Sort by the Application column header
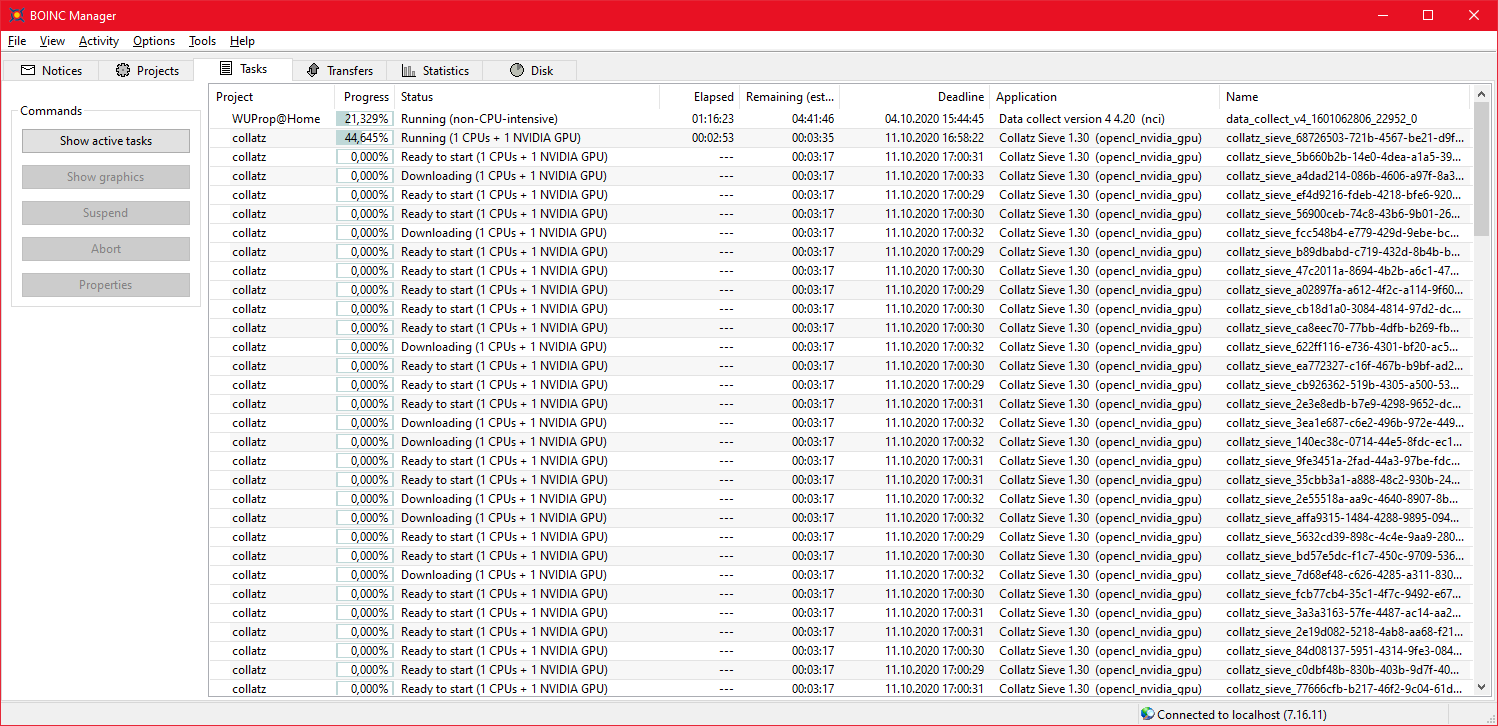Image resolution: width=1498 pixels, height=726 pixels. 1105,97
